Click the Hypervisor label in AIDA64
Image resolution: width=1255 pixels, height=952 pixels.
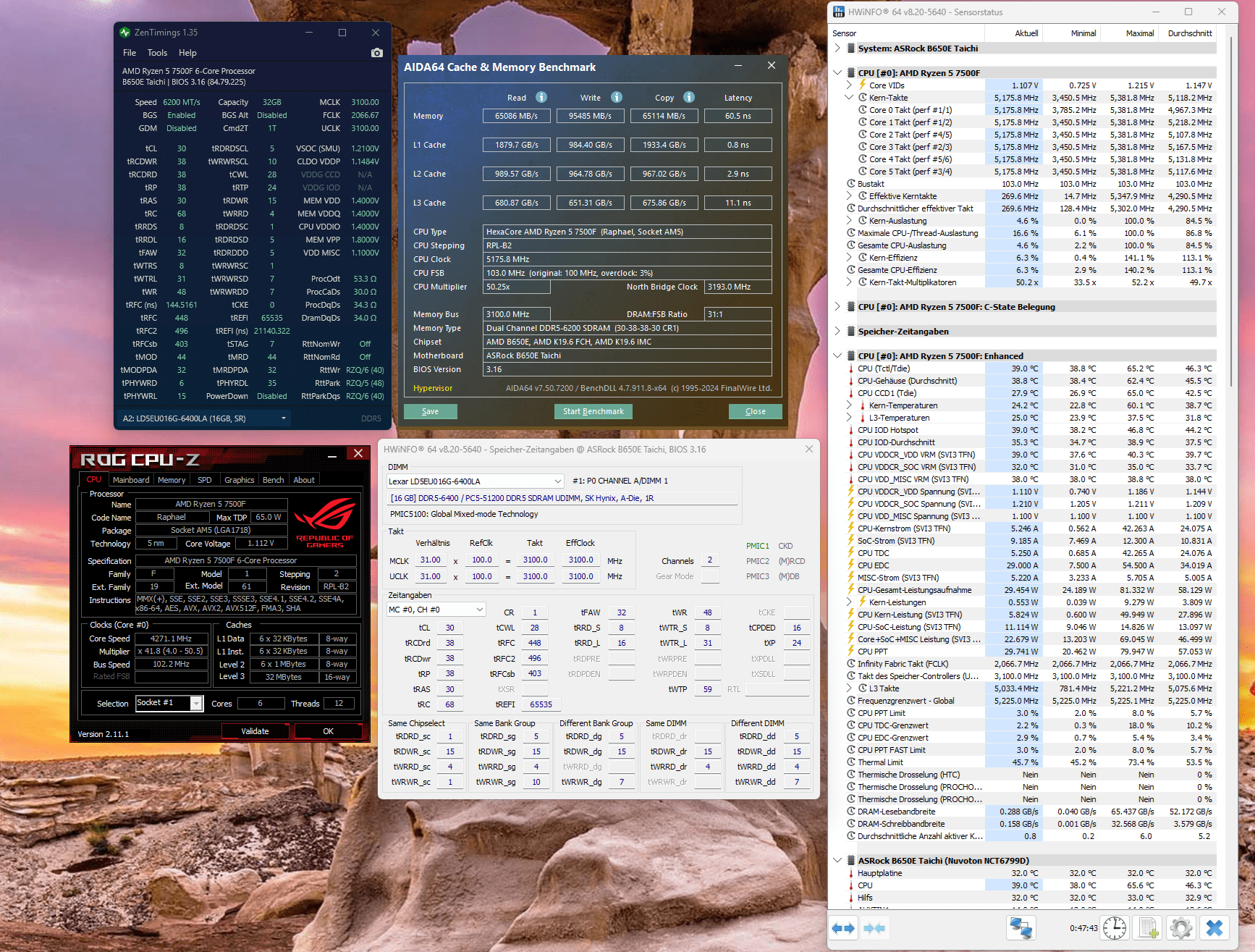tap(433, 388)
